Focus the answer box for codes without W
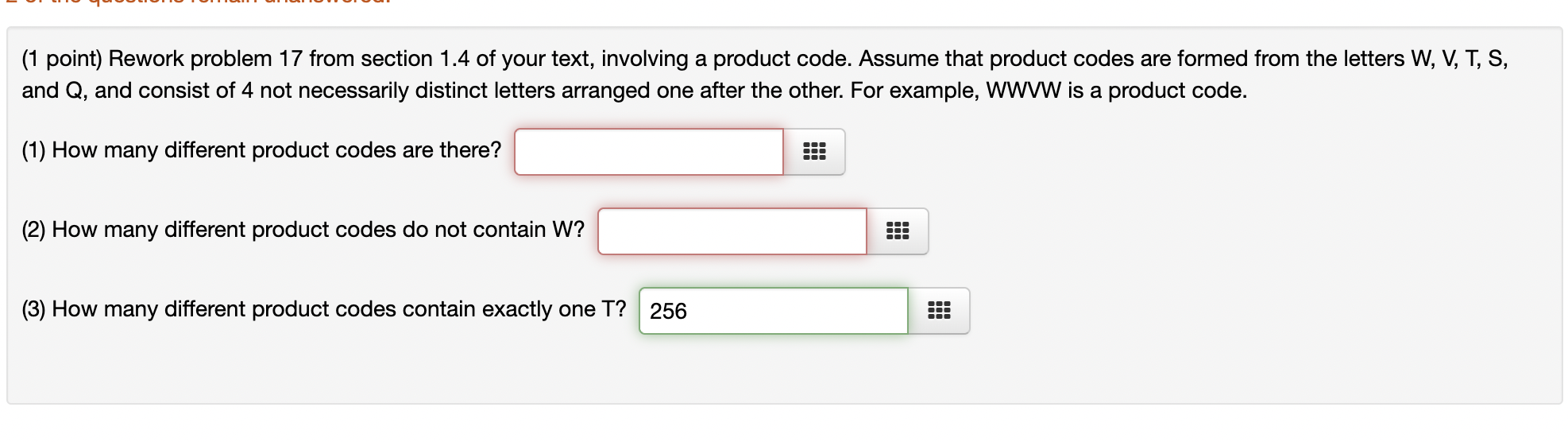This screenshot has height=442, width=1568. click(x=732, y=231)
